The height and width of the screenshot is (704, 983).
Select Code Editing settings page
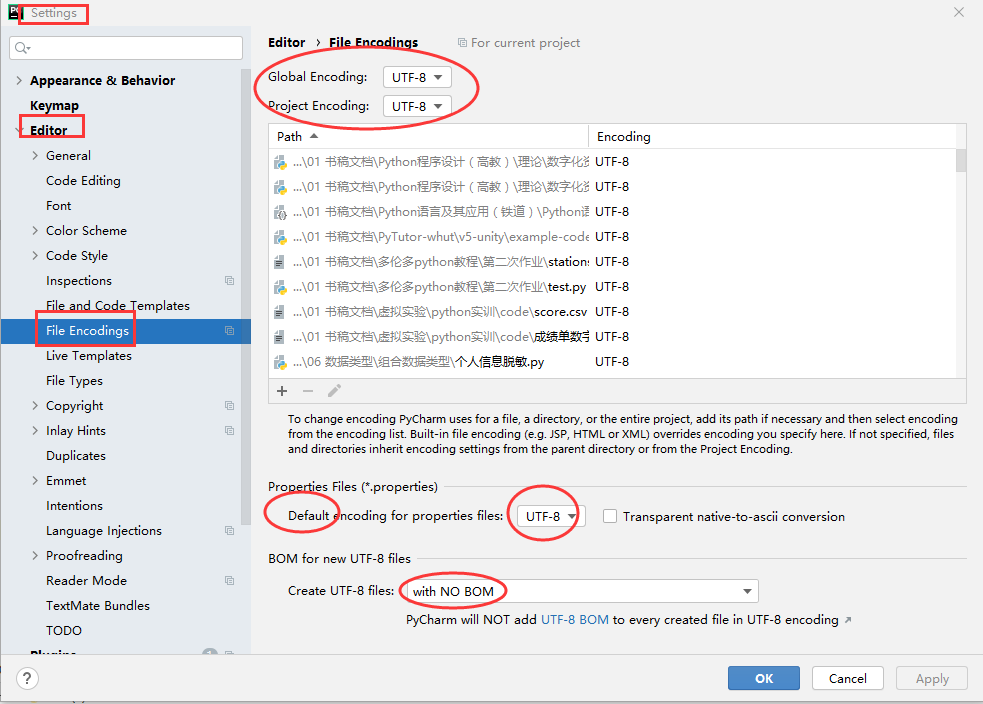point(83,181)
